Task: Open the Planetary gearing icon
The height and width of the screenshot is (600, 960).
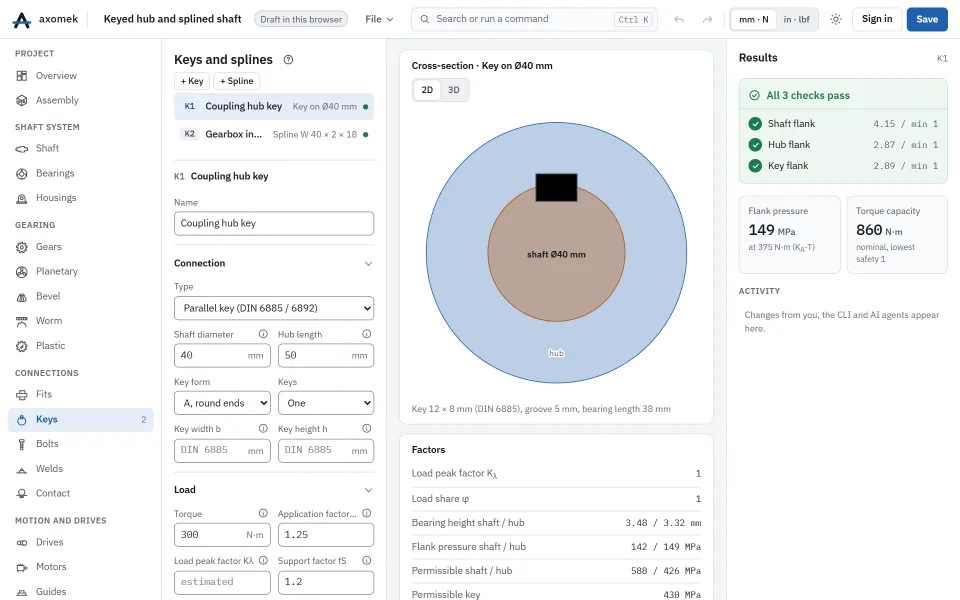Action: [21, 272]
